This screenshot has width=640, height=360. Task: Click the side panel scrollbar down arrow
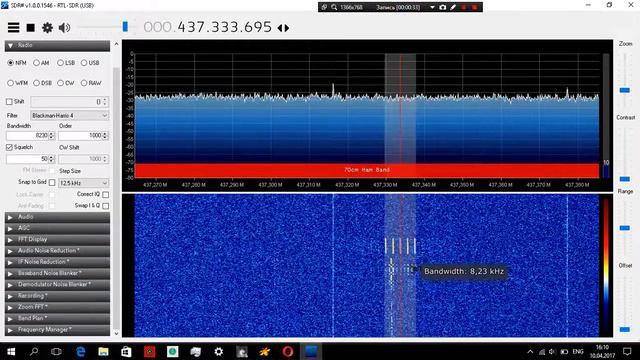(116, 333)
